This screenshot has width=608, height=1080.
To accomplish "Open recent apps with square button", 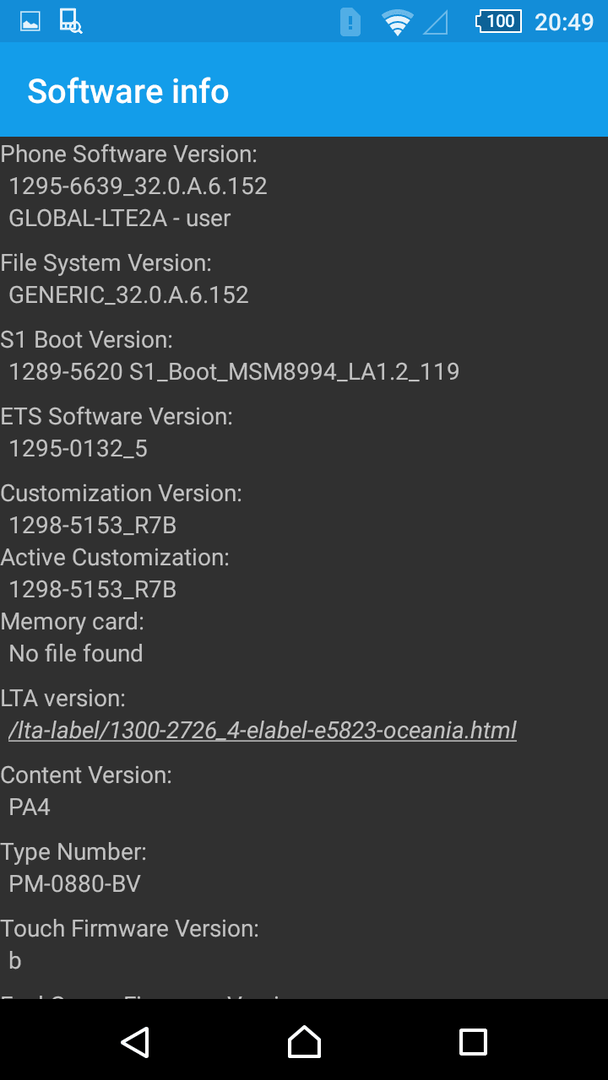I will click(x=472, y=1042).
